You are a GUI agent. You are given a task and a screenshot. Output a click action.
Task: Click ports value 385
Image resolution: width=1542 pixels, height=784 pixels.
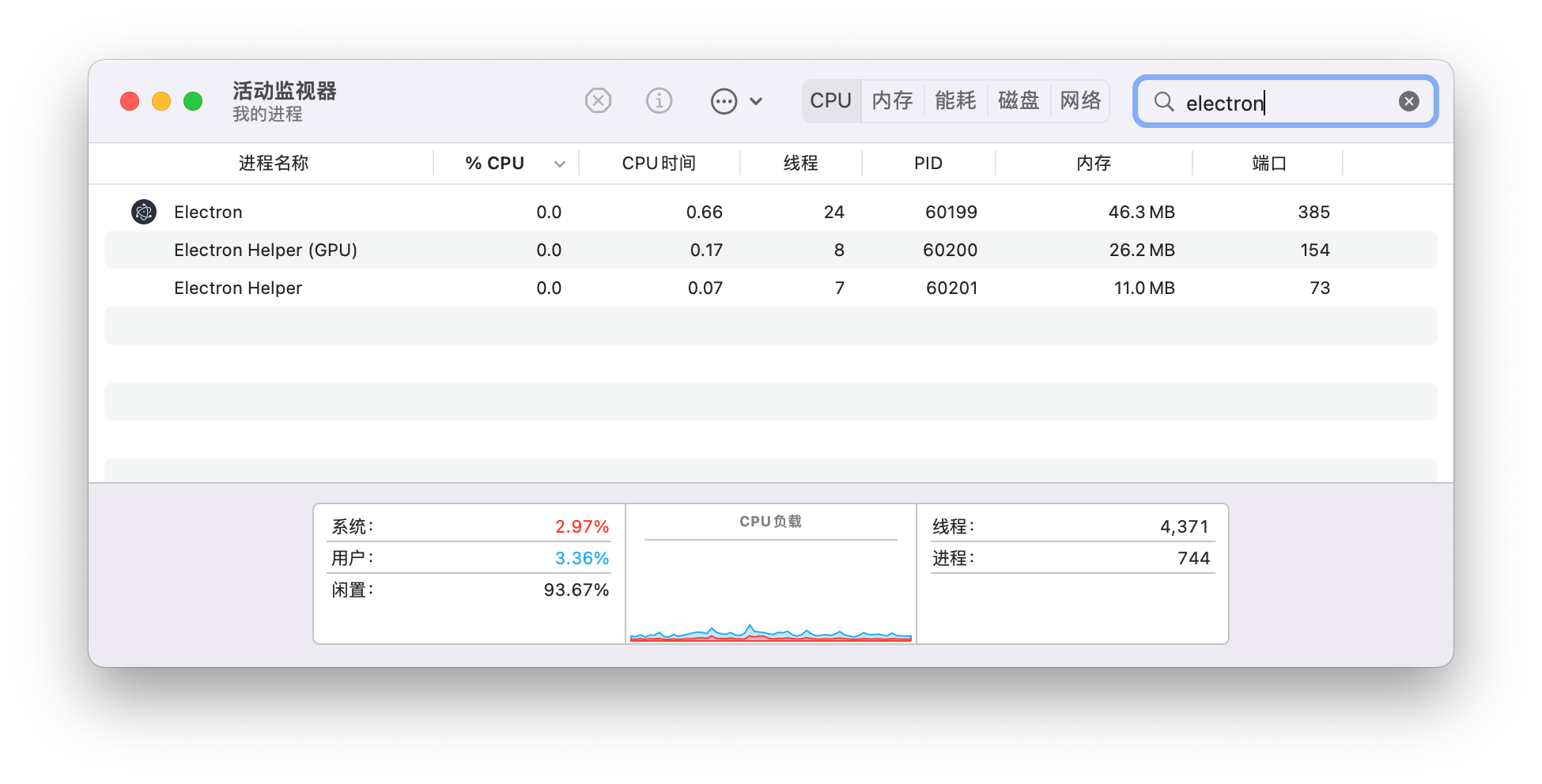[1314, 212]
